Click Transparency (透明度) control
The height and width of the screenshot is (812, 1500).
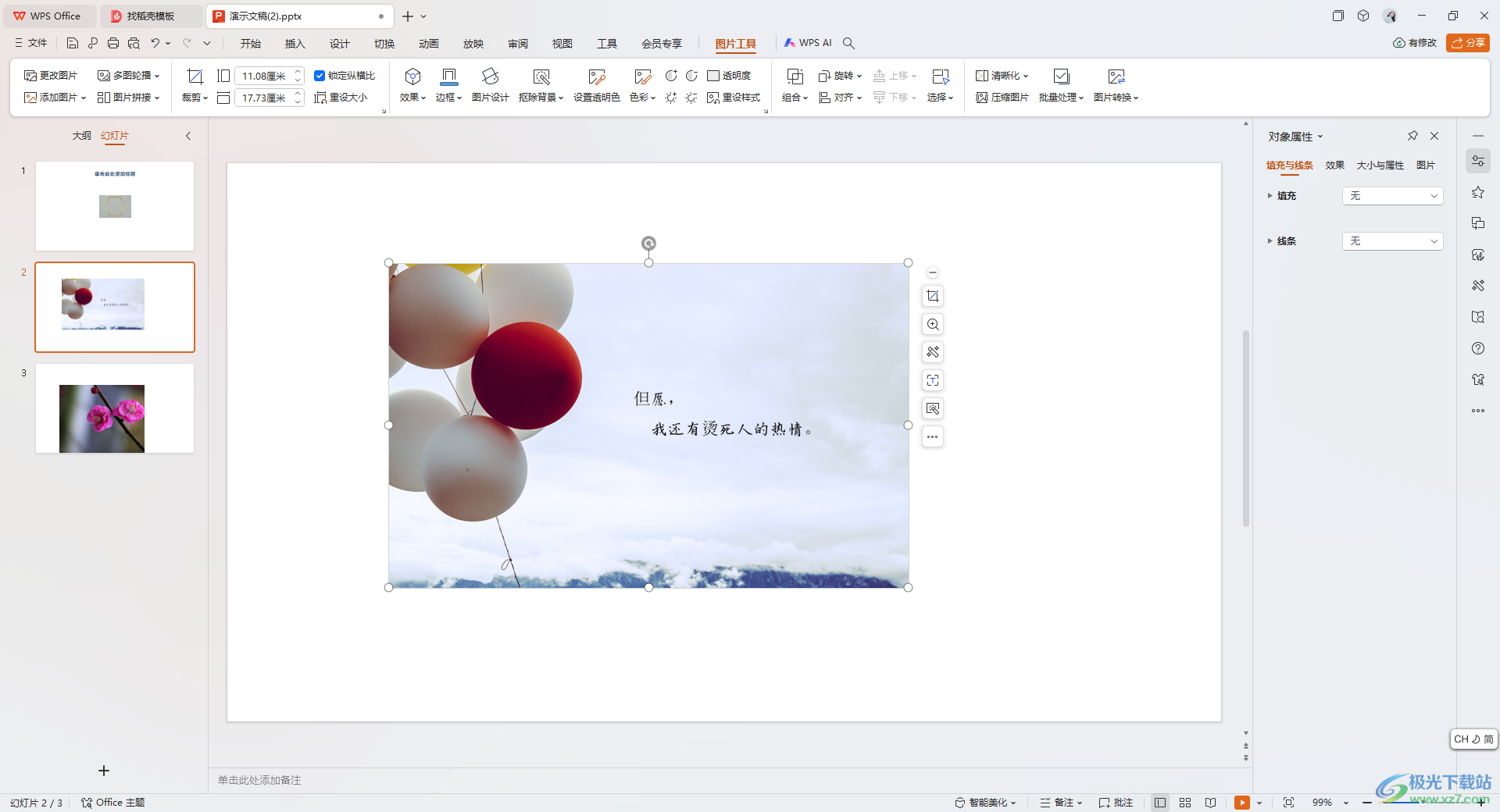coord(729,76)
